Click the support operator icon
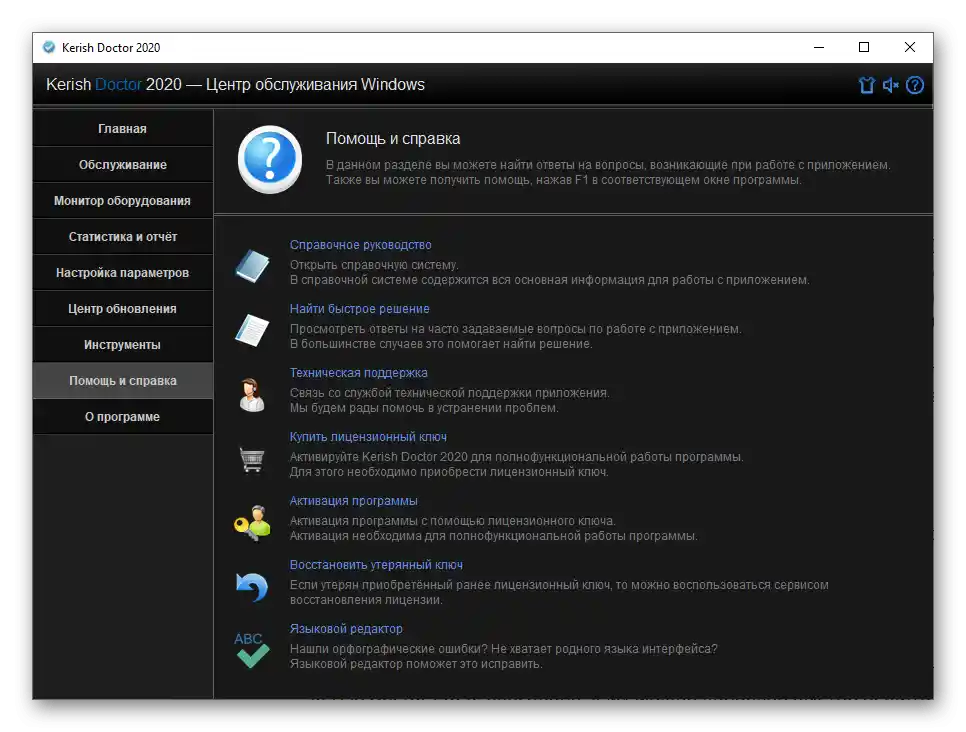The width and height of the screenshot is (966, 732). (x=252, y=394)
